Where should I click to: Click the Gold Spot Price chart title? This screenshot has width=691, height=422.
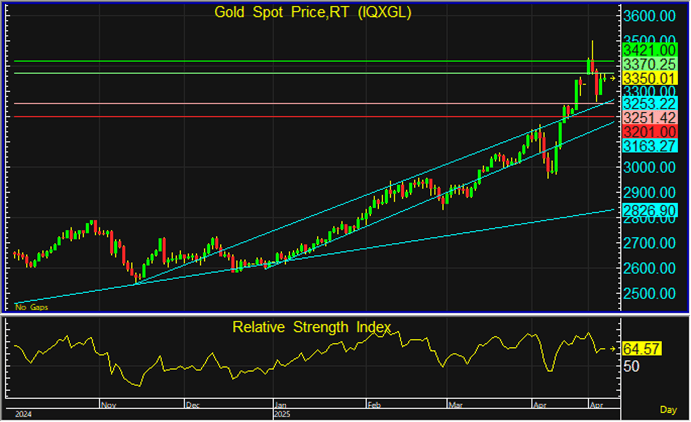pos(313,13)
